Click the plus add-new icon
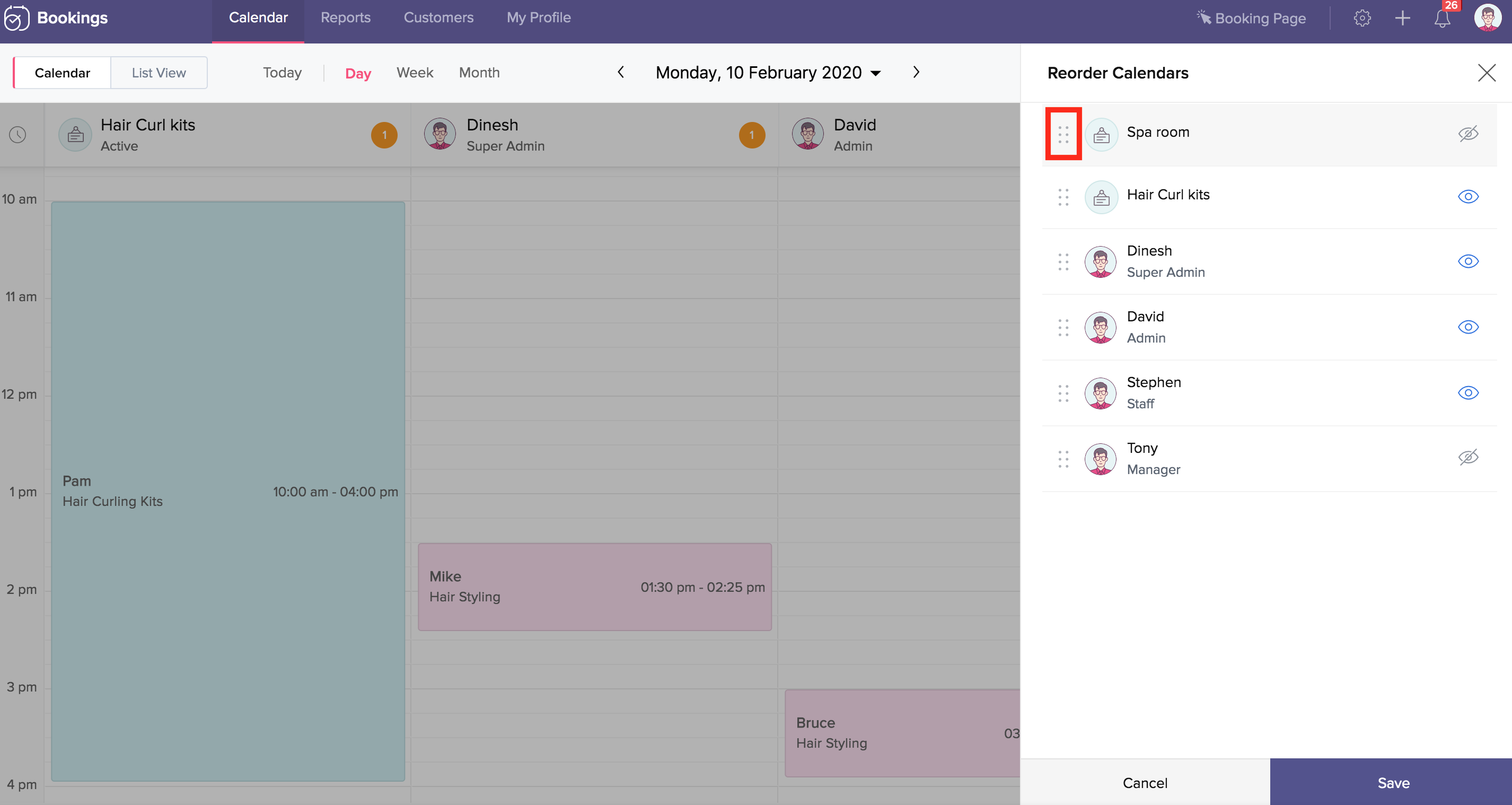Image resolution: width=1512 pixels, height=805 pixels. point(1402,18)
